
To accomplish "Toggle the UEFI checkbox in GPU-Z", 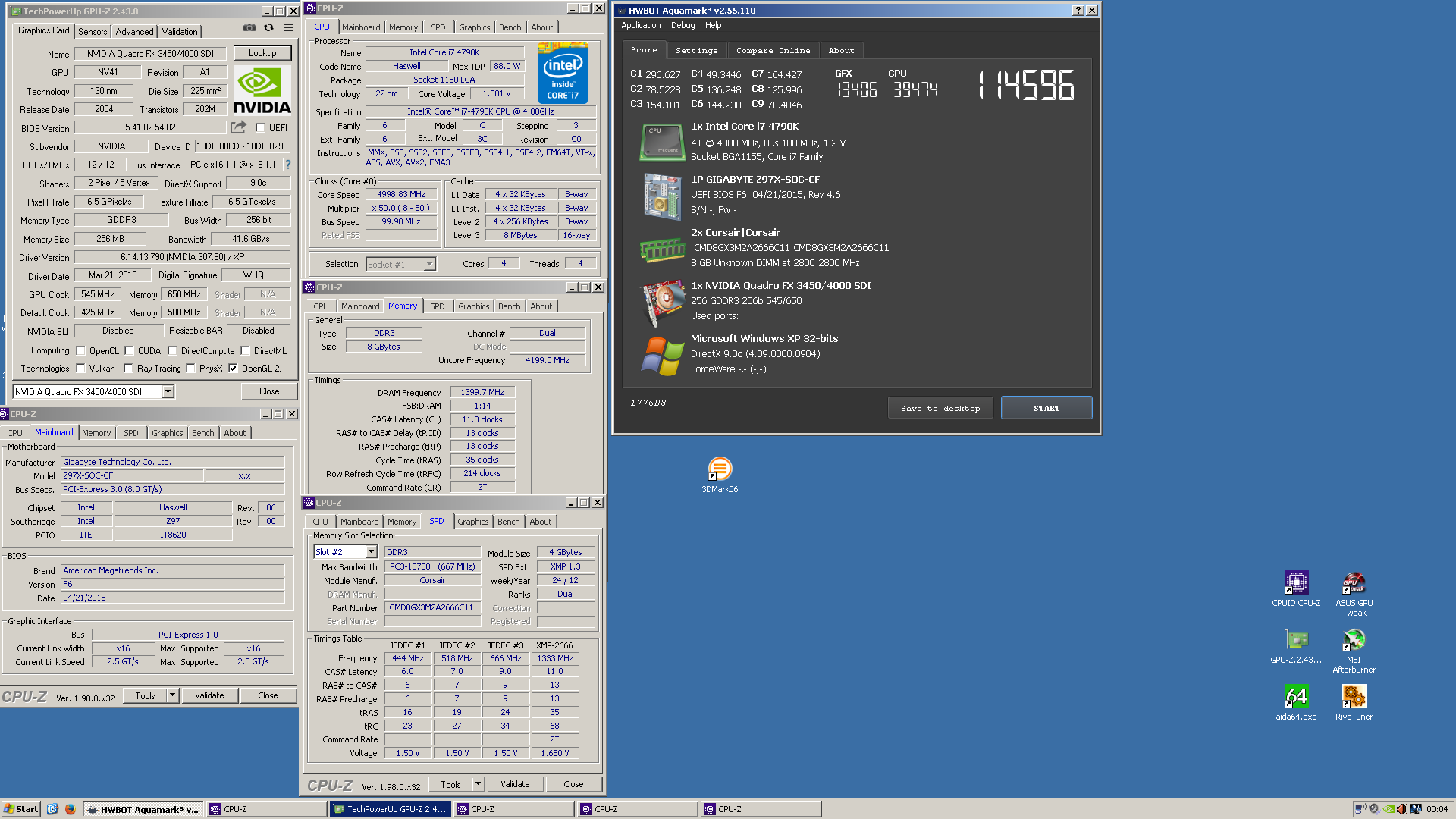I will pos(260,127).
